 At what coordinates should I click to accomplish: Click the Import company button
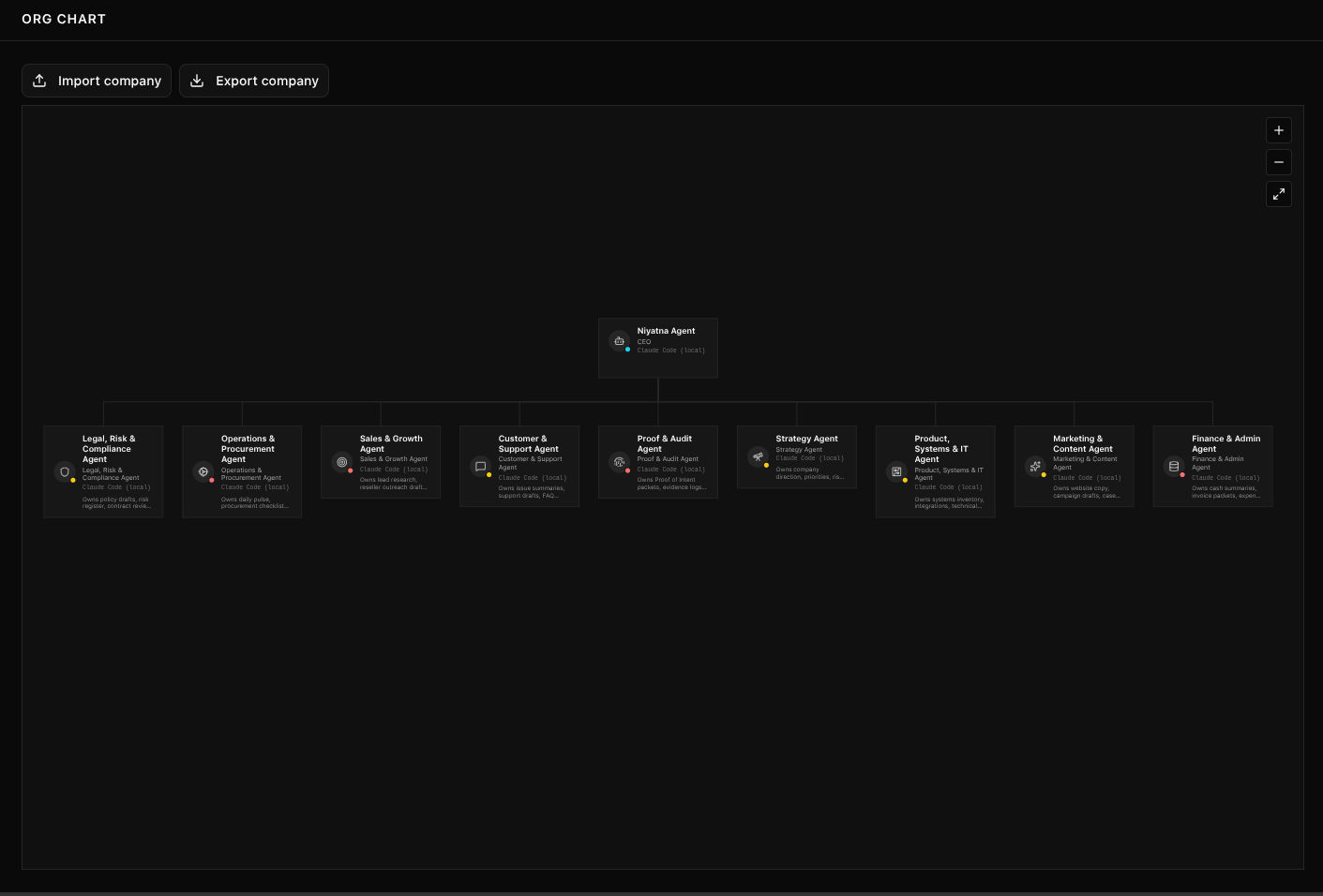pos(97,81)
